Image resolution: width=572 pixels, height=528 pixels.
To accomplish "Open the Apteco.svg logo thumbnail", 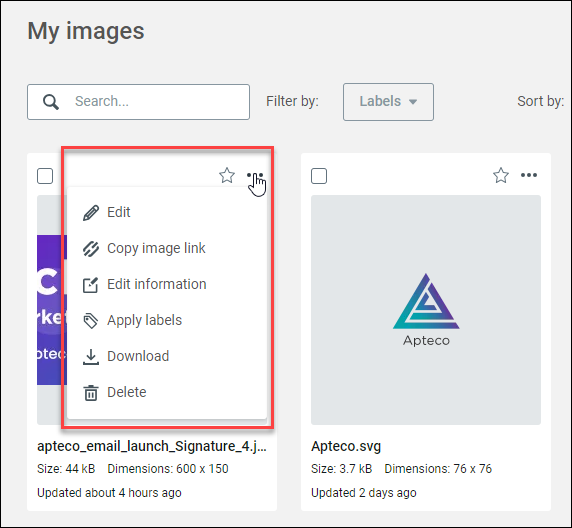I will 426,310.
